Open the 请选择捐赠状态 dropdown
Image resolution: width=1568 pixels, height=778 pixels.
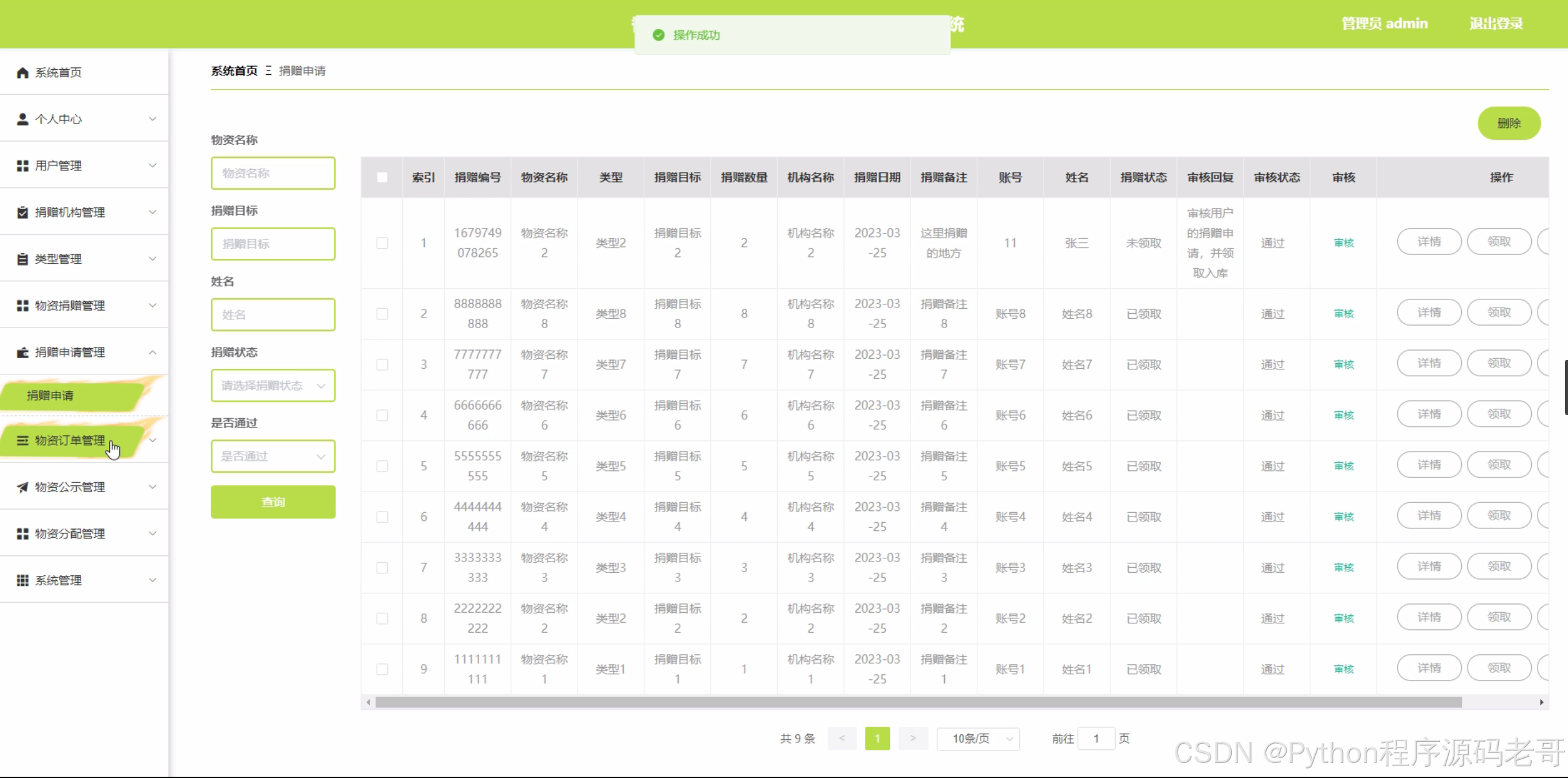click(273, 386)
